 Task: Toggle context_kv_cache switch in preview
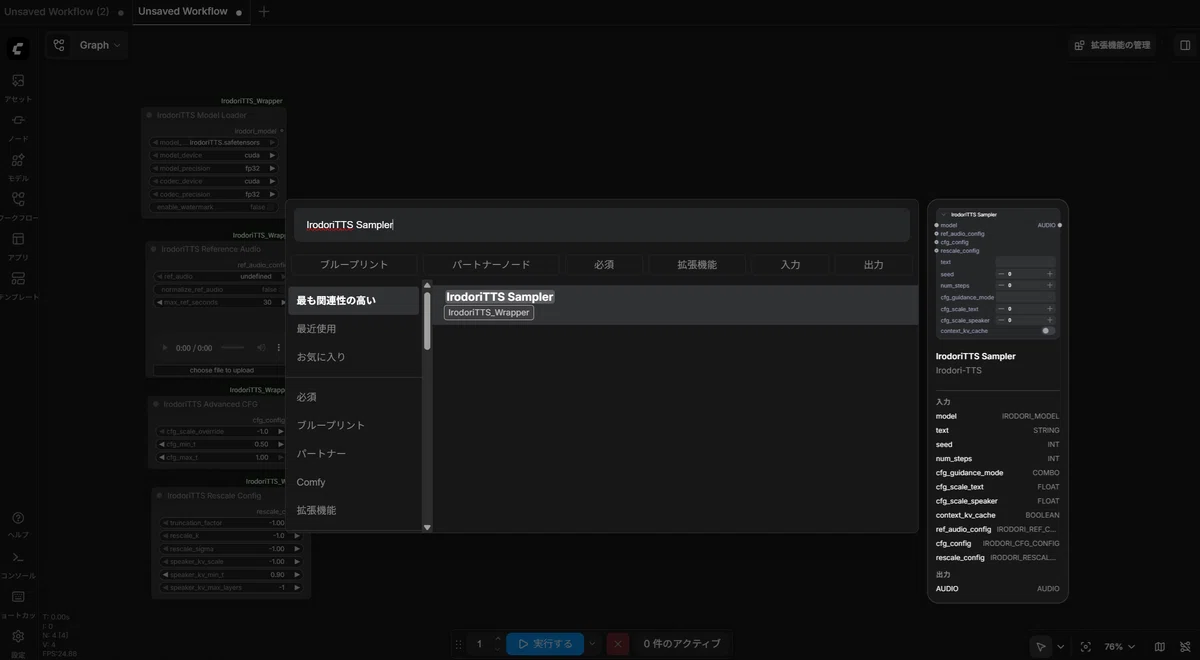[1047, 331]
